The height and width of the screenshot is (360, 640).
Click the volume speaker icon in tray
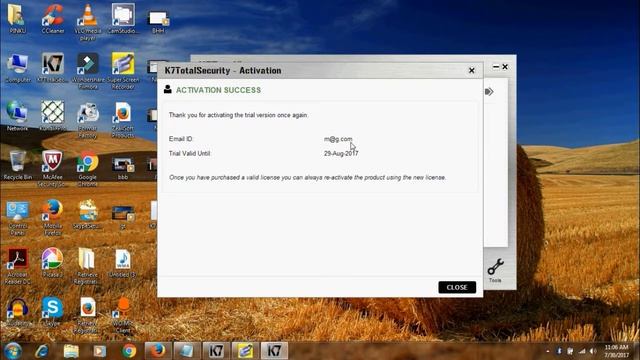pyautogui.click(x=593, y=351)
